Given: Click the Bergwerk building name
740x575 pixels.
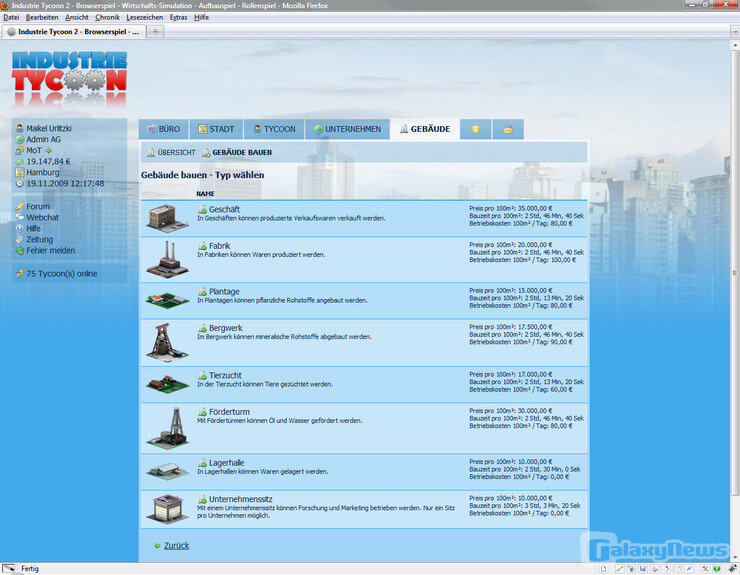Looking at the screenshot, I should 226,328.
